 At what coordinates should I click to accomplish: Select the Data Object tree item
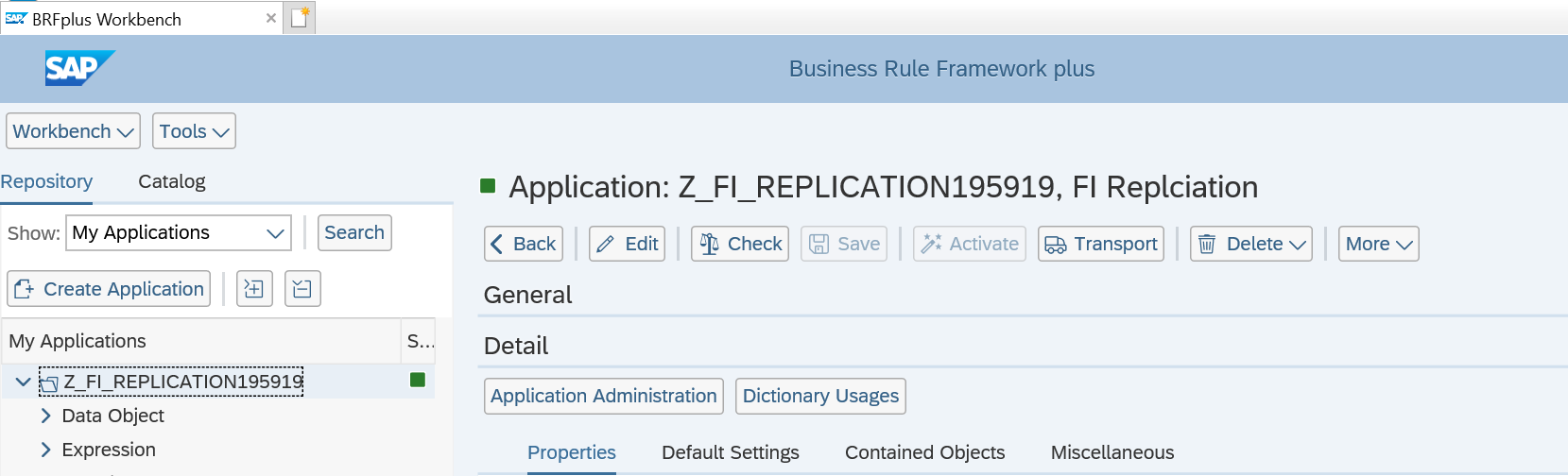click(112, 416)
